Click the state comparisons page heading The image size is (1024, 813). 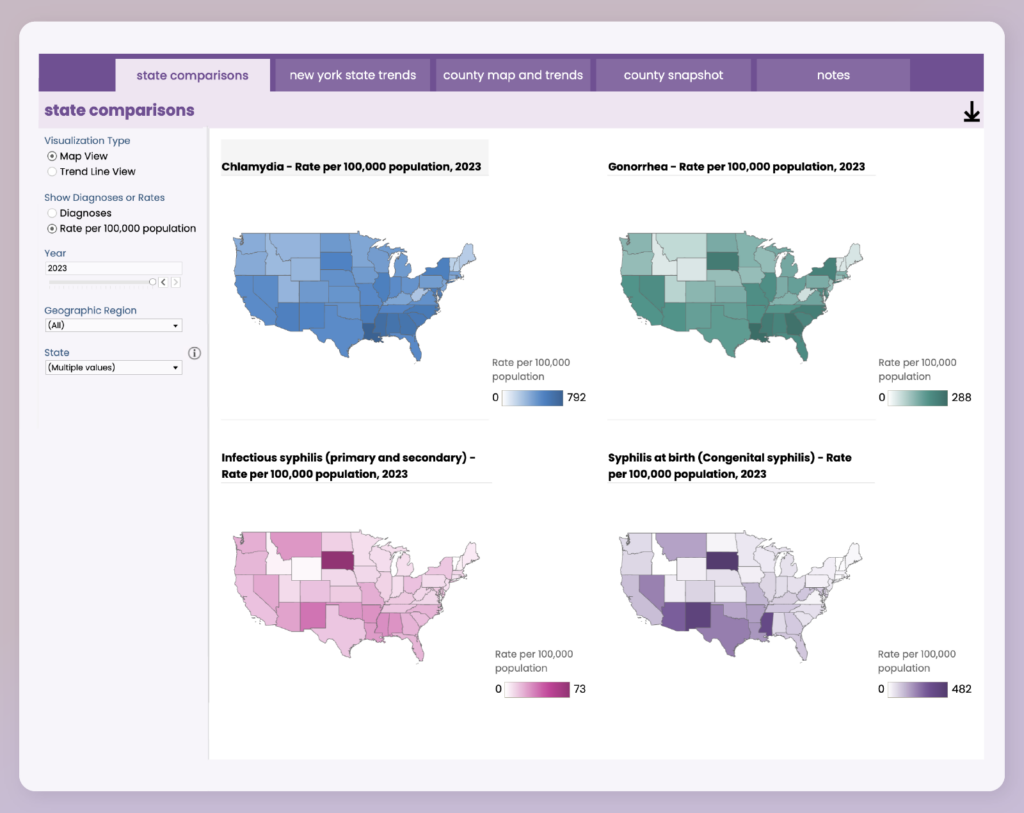119,110
